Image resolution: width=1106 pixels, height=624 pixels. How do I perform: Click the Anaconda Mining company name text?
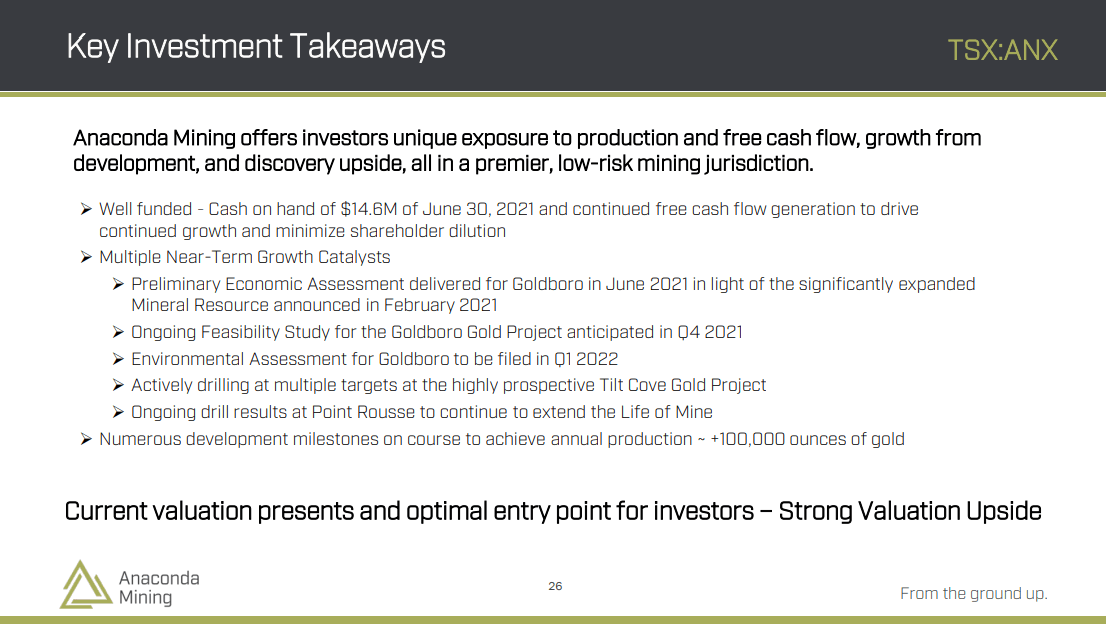click(159, 587)
